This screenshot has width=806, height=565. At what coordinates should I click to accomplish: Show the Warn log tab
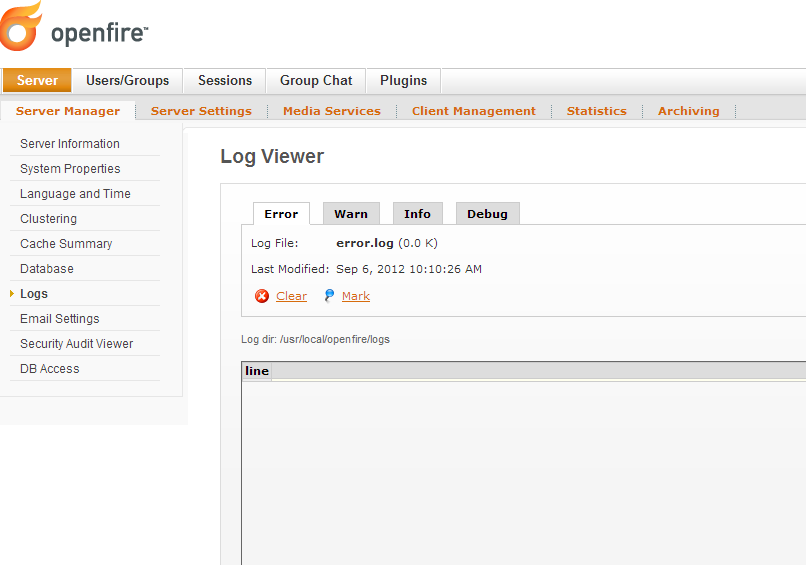pyautogui.click(x=351, y=214)
